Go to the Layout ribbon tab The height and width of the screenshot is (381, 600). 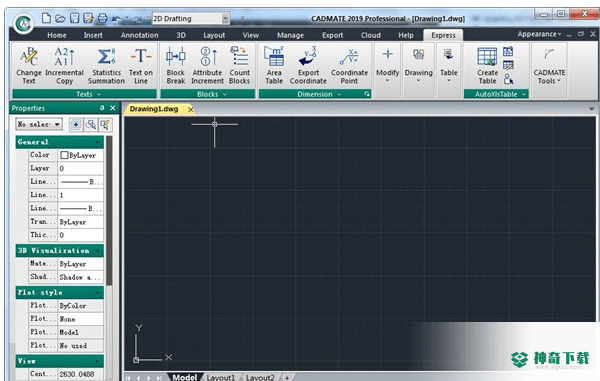click(x=214, y=35)
